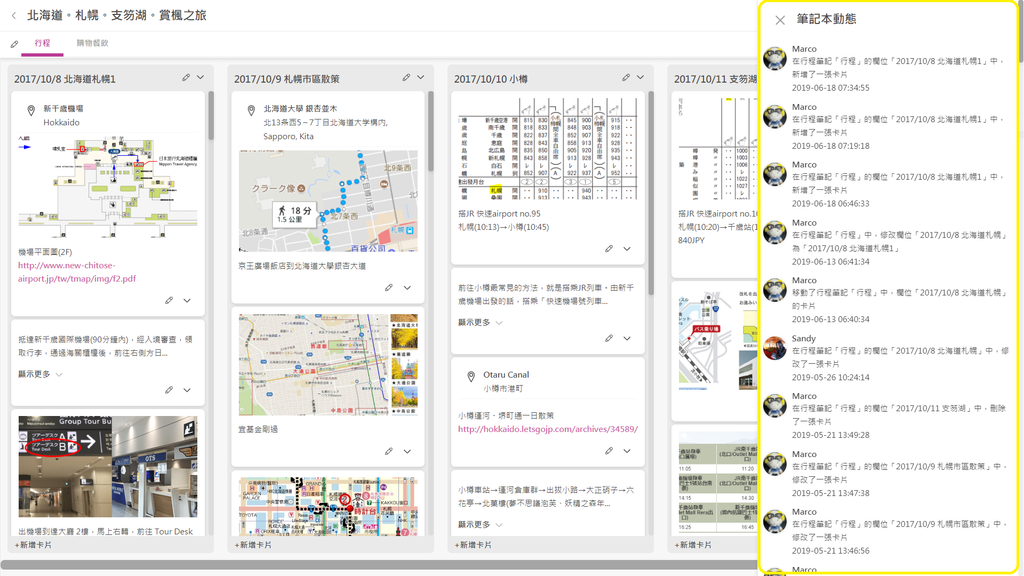Screen dimensions: 1024x576
Task: Edit the 前往小樽最常見的方法 card
Action: tap(609, 338)
